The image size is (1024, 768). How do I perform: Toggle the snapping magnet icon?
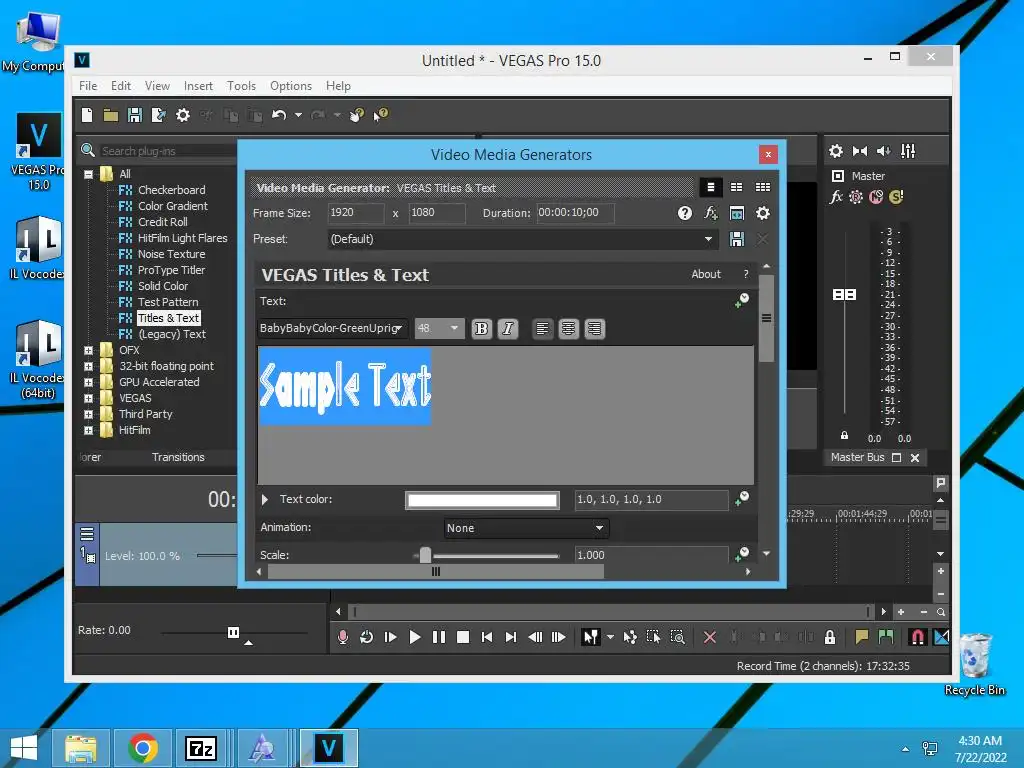(x=917, y=637)
